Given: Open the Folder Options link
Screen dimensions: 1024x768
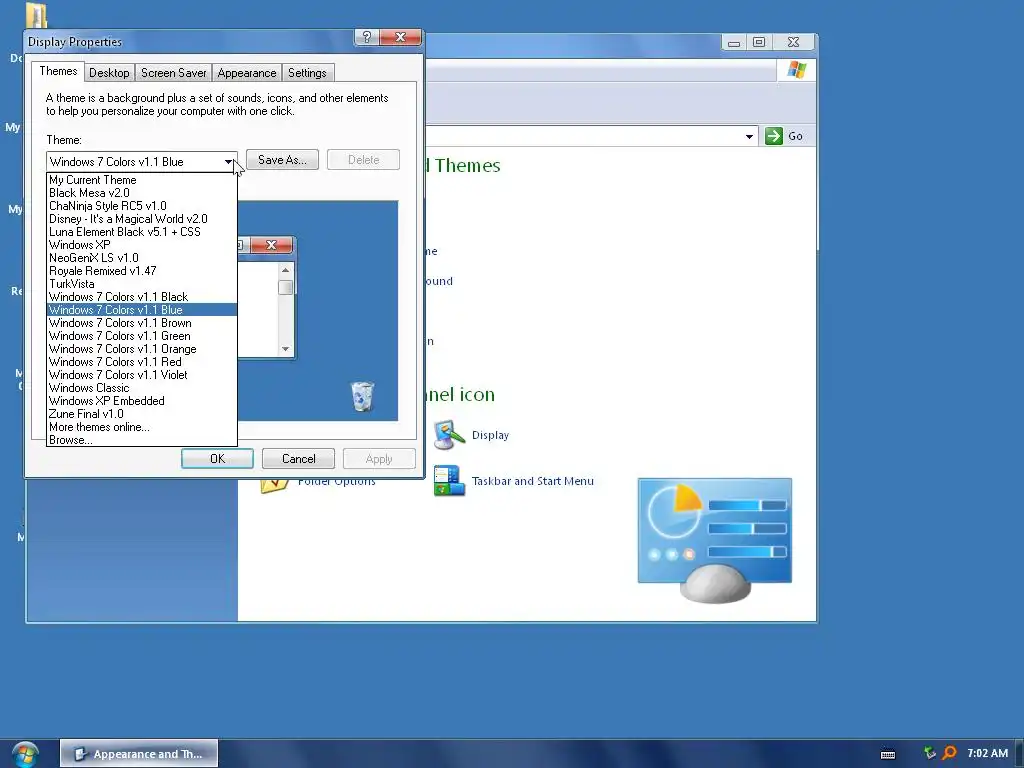Looking at the screenshot, I should tap(336, 482).
